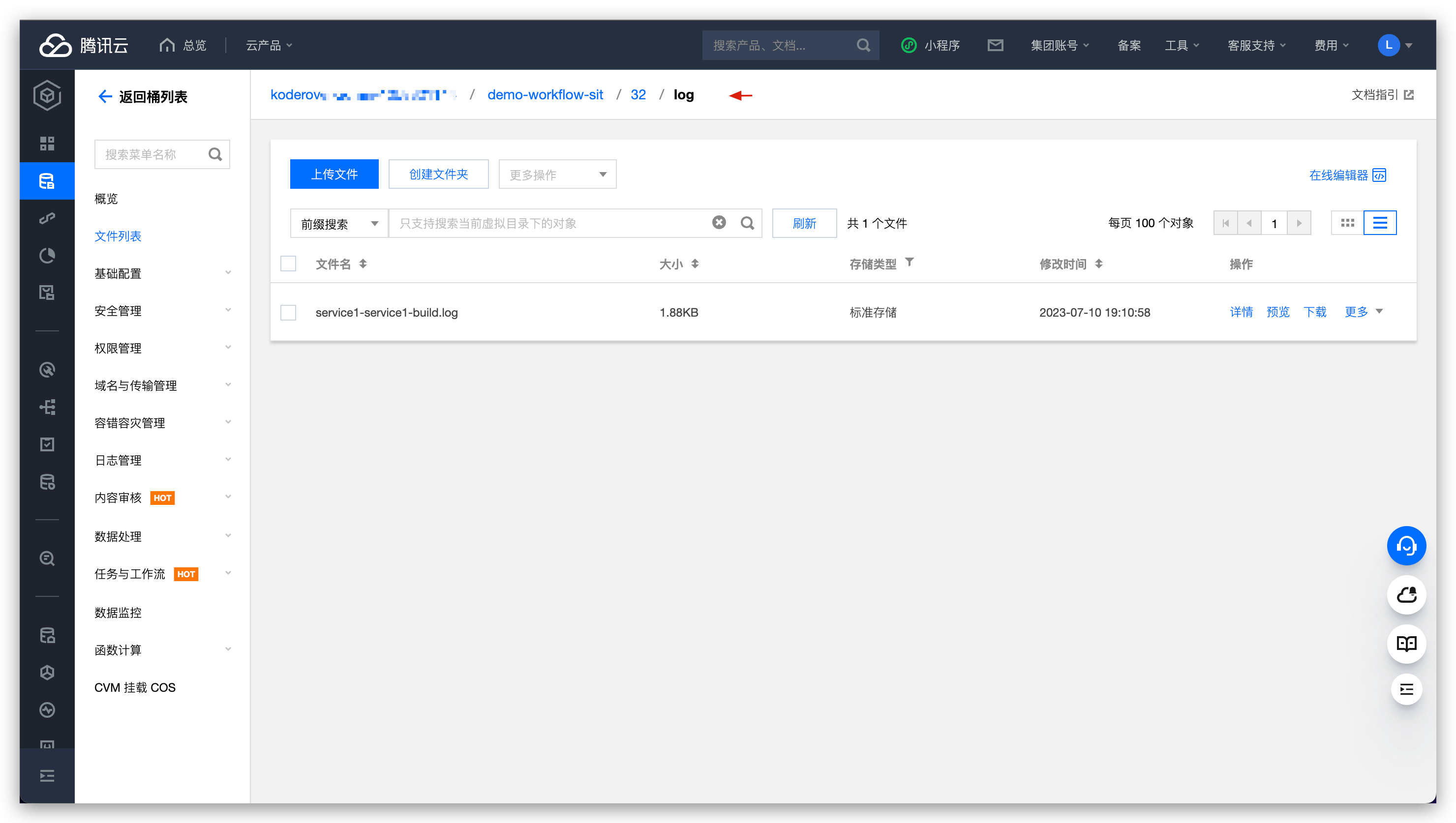Click the 上传文件 button

(x=334, y=174)
